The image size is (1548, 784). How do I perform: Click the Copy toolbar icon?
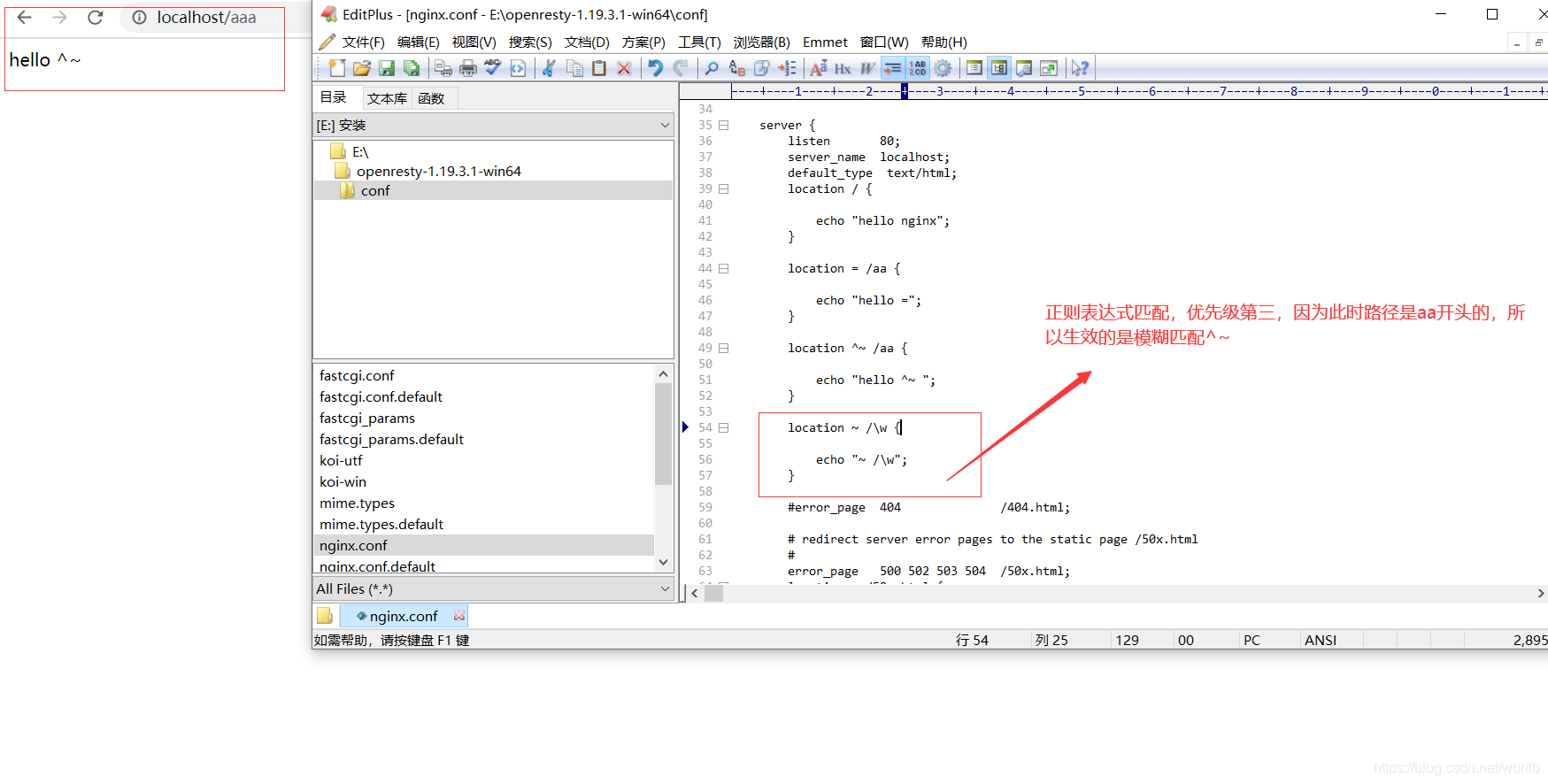574,68
